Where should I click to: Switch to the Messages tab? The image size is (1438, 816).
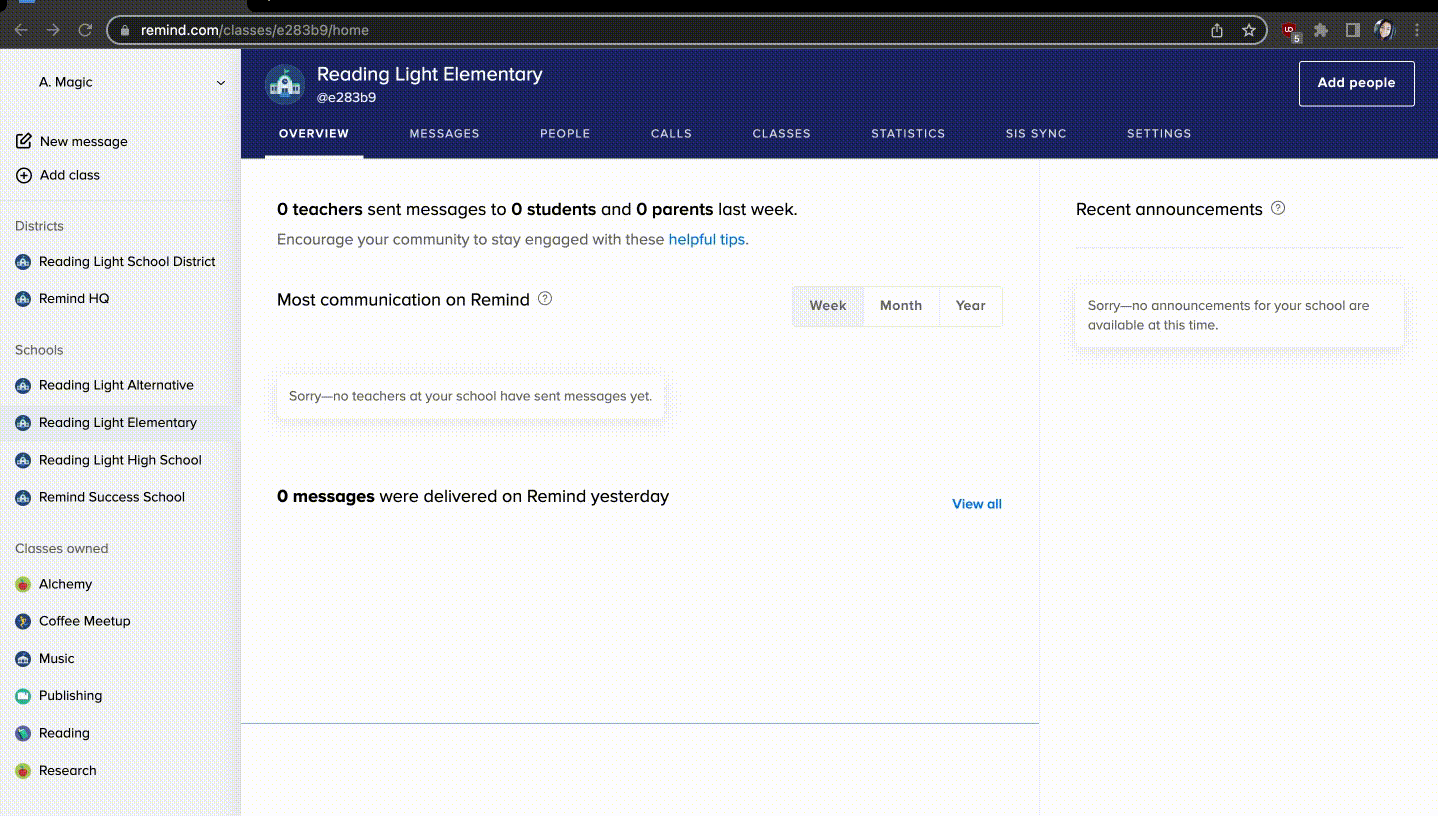point(444,134)
